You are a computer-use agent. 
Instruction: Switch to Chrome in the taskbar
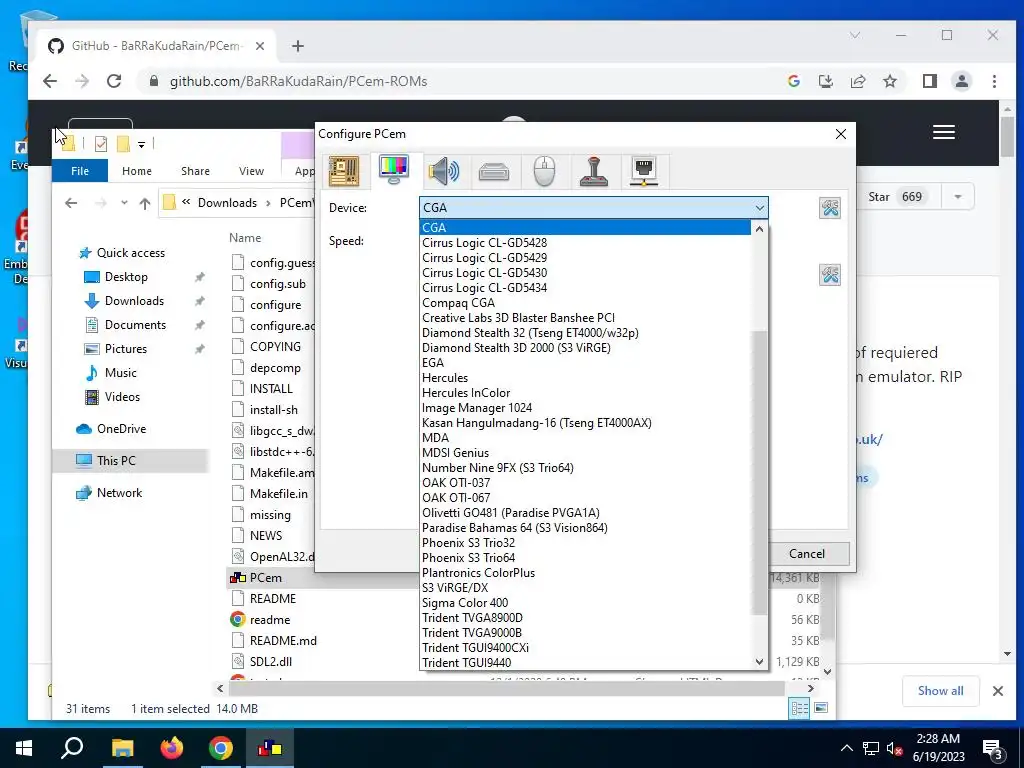pos(221,748)
